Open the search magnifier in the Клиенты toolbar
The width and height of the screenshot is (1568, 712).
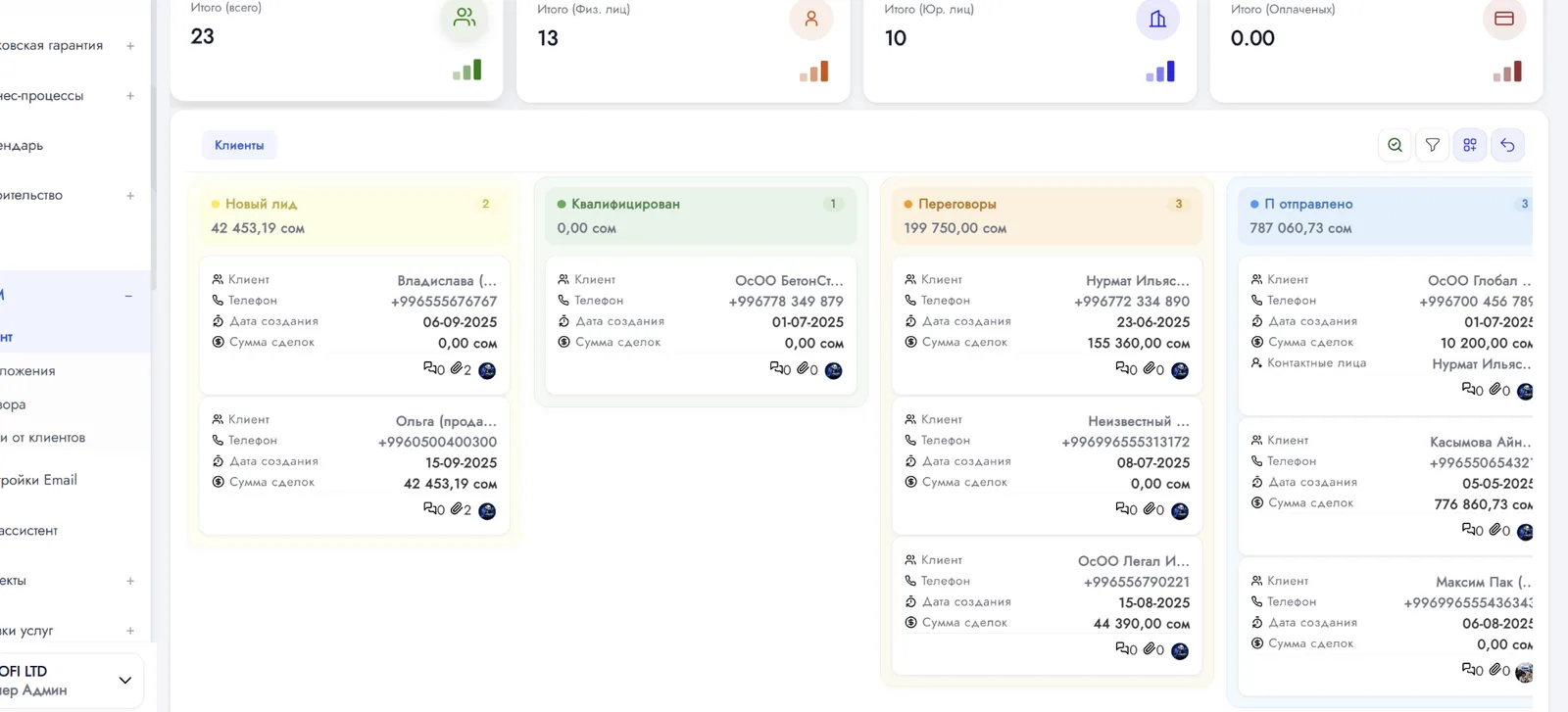point(1395,145)
